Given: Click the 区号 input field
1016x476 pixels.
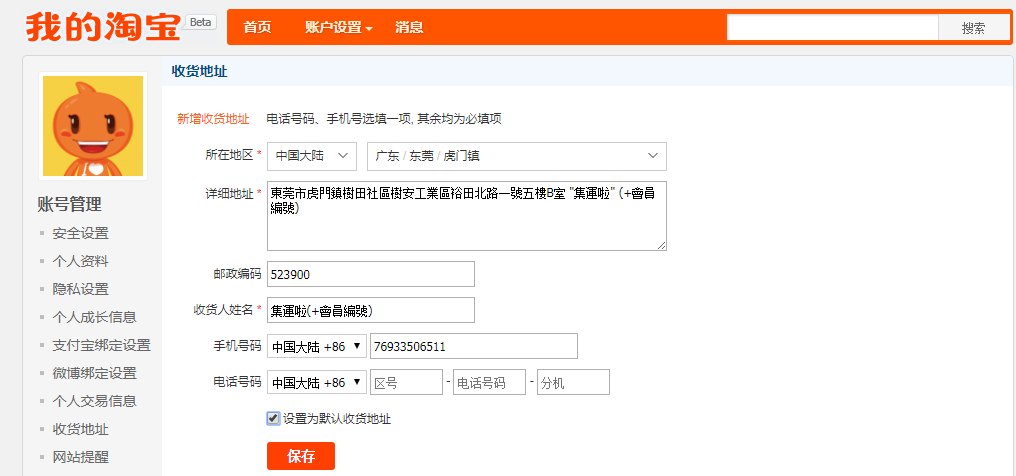Looking at the screenshot, I should coord(406,383).
